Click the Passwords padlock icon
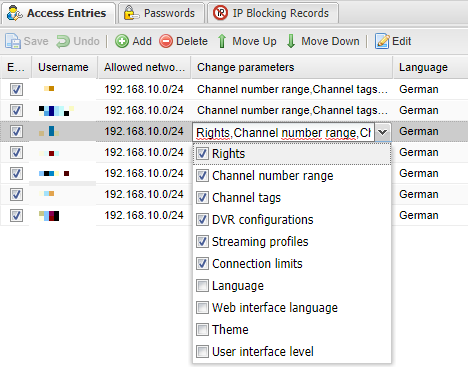The height and width of the screenshot is (392, 468). pyautogui.click(x=131, y=13)
